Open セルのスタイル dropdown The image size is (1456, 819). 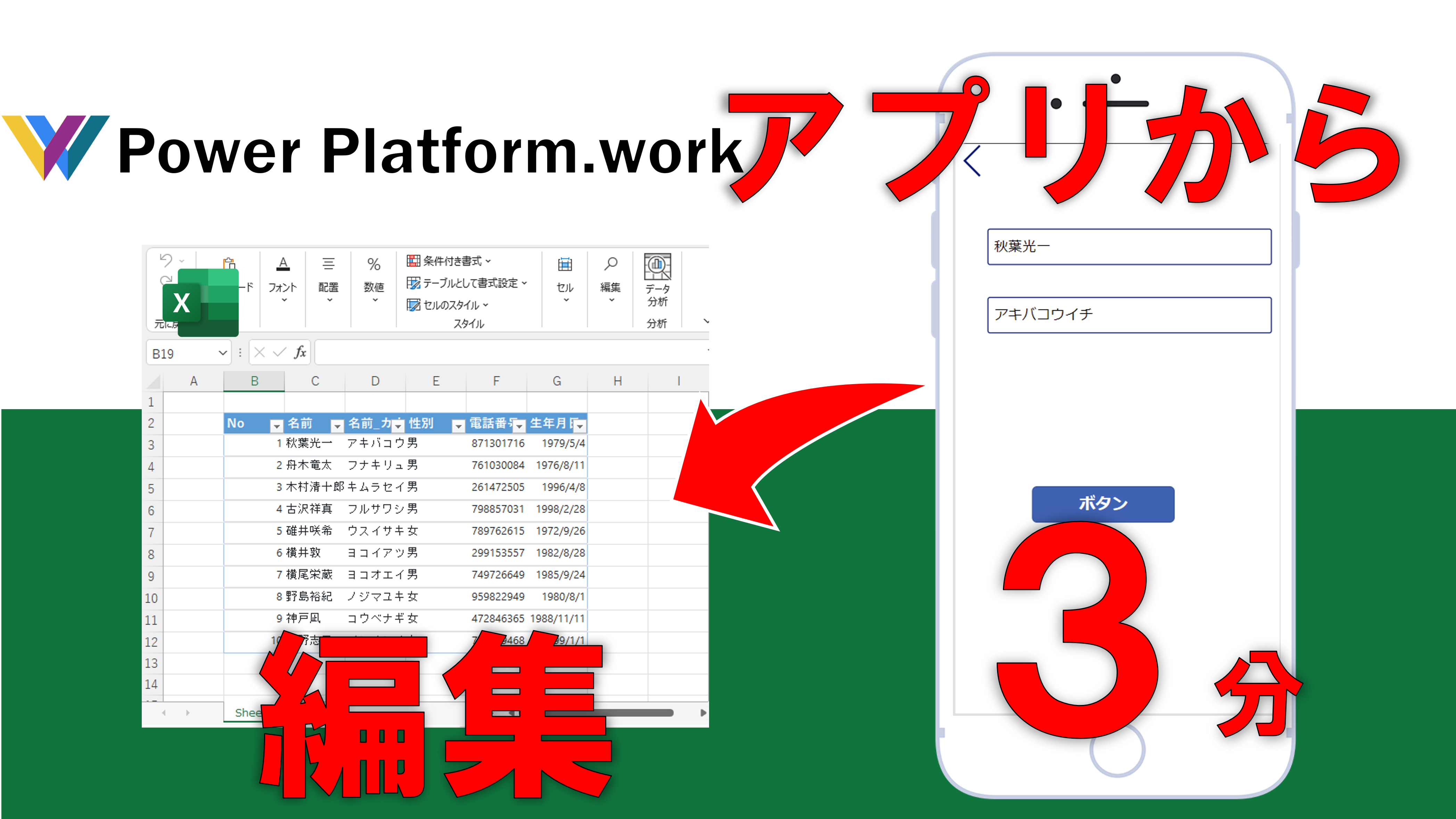[447, 305]
